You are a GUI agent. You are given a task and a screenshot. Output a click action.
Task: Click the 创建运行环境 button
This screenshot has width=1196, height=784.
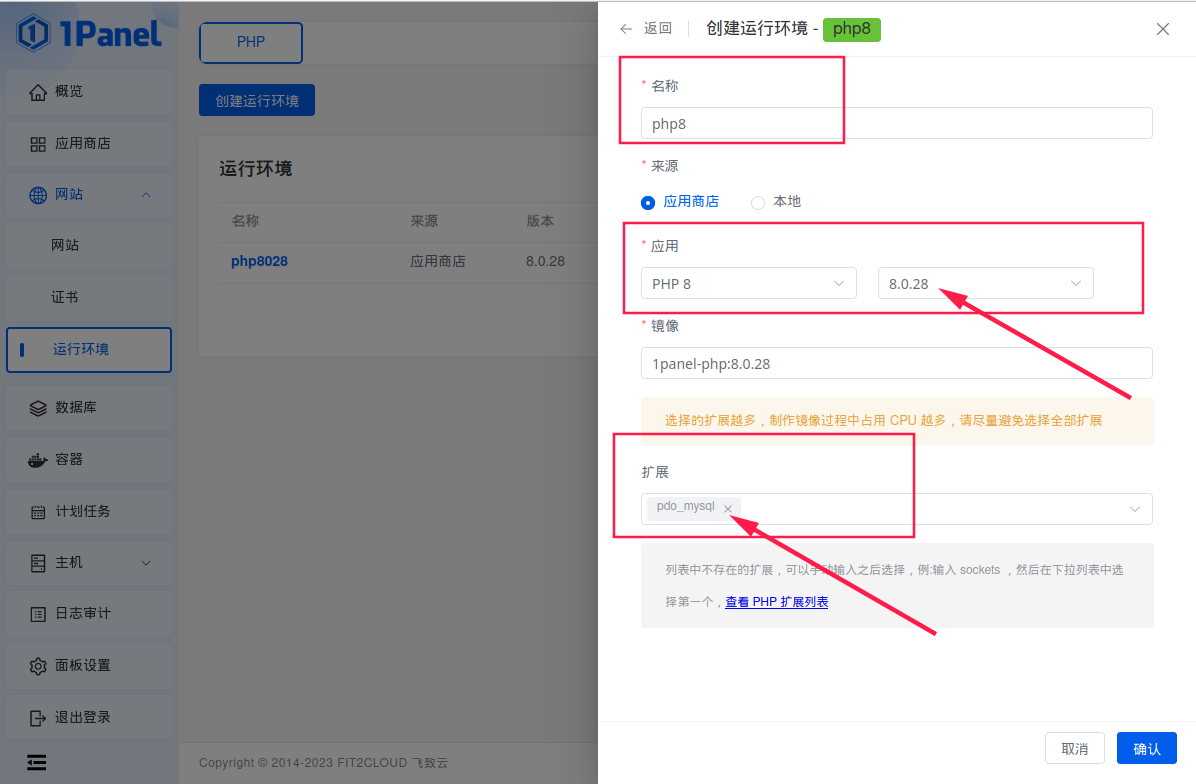pos(257,101)
